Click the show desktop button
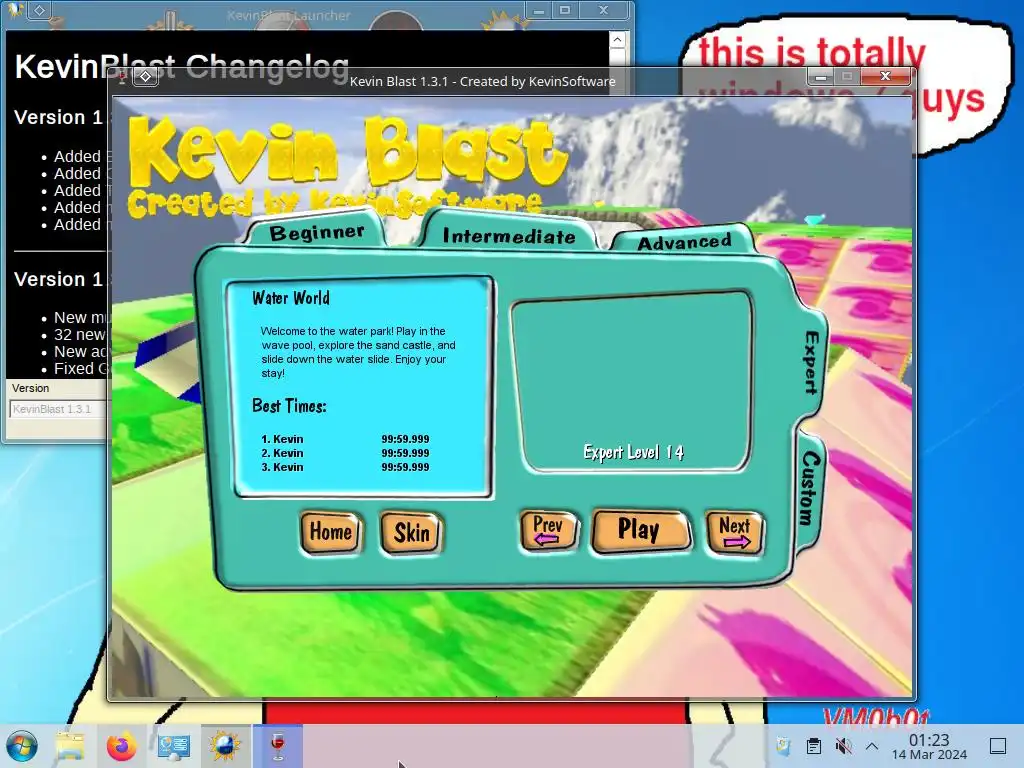Viewport: 1024px width, 768px height. point(998,746)
